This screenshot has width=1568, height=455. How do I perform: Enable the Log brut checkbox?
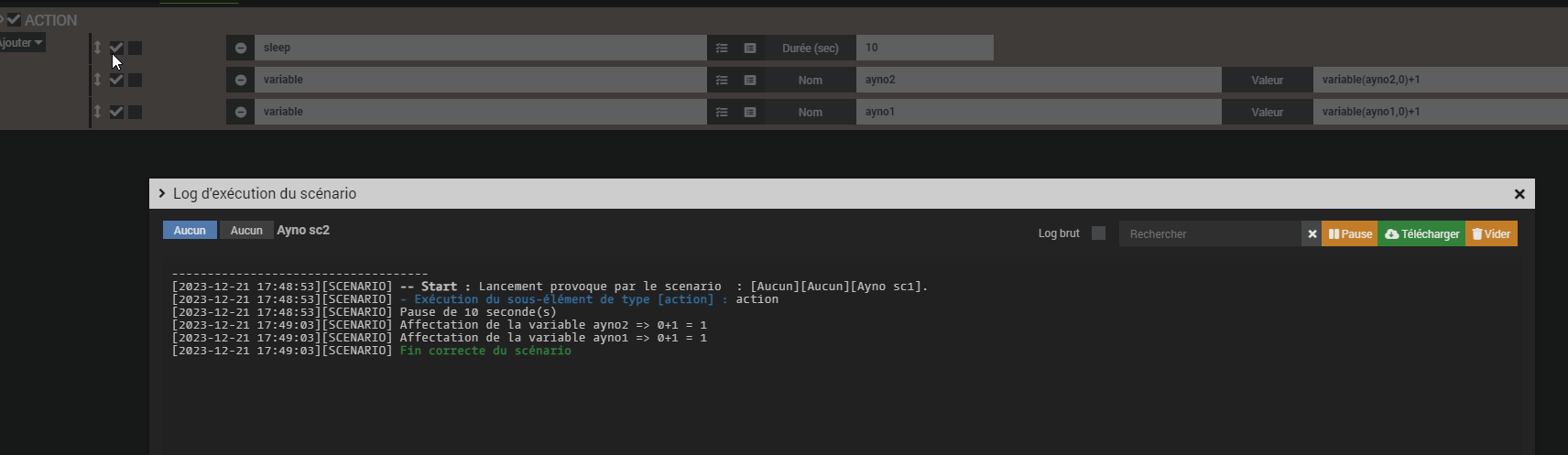point(1099,233)
